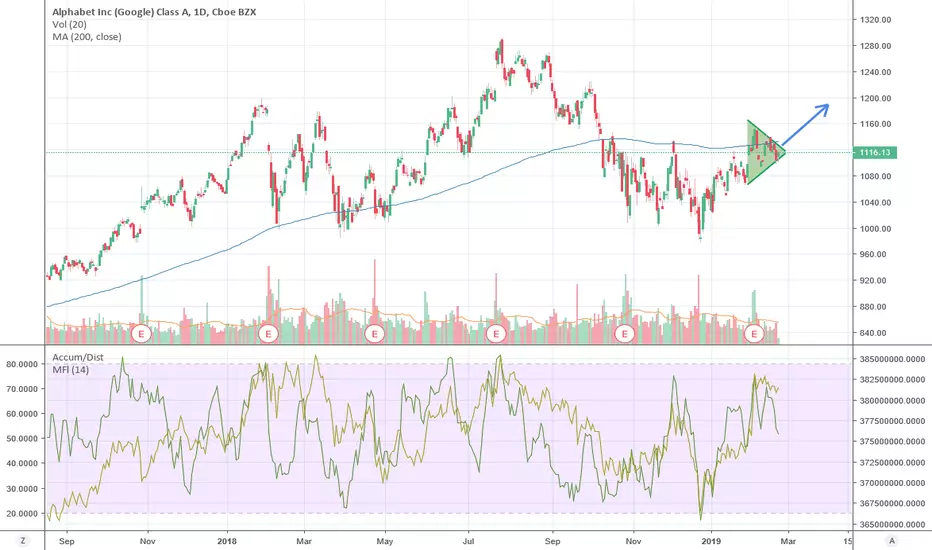Click the 20.0000 MFI scale value

pos(22,514)
